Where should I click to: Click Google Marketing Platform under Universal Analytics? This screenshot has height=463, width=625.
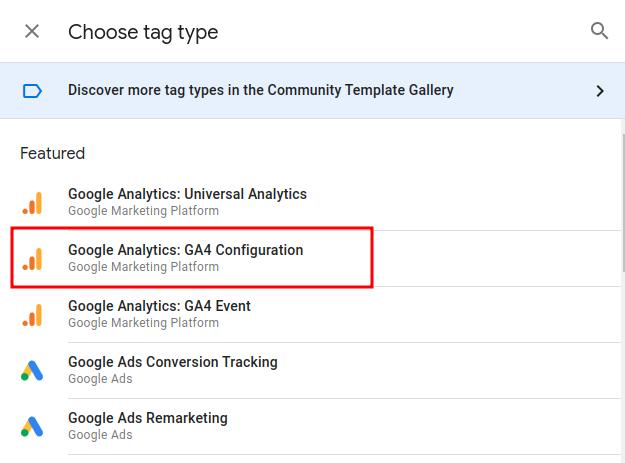click(143, 210)
